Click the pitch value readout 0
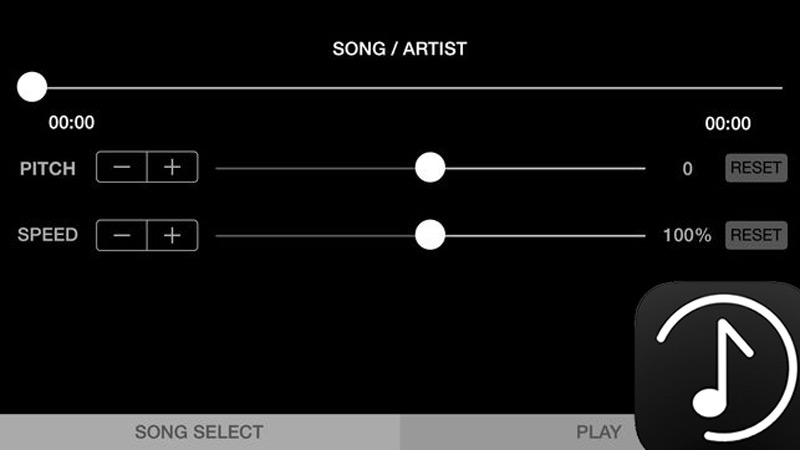Image resolution: width=800 pixels, height=450 pixels. click(687, 169)
